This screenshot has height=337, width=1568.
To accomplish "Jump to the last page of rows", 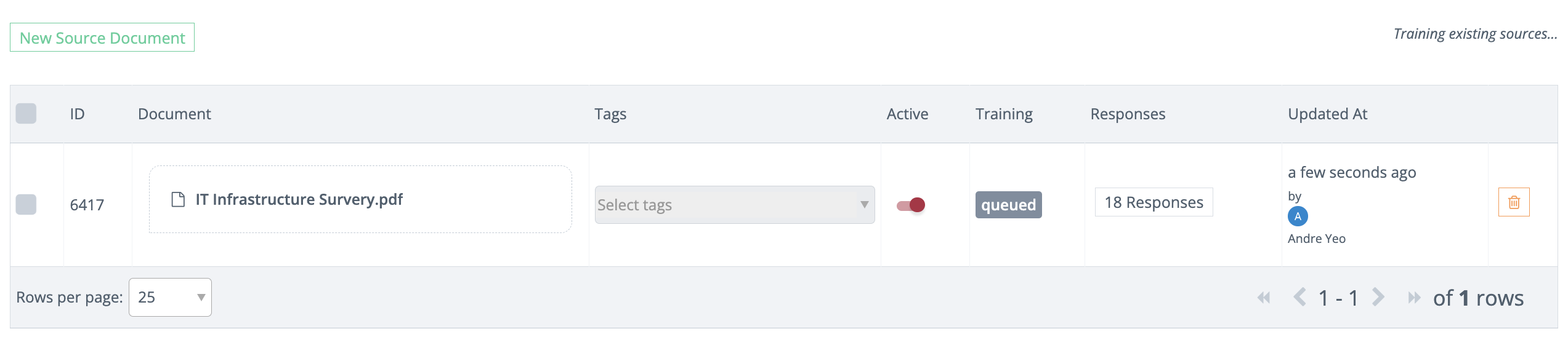I will click(x=1414, y=298).
